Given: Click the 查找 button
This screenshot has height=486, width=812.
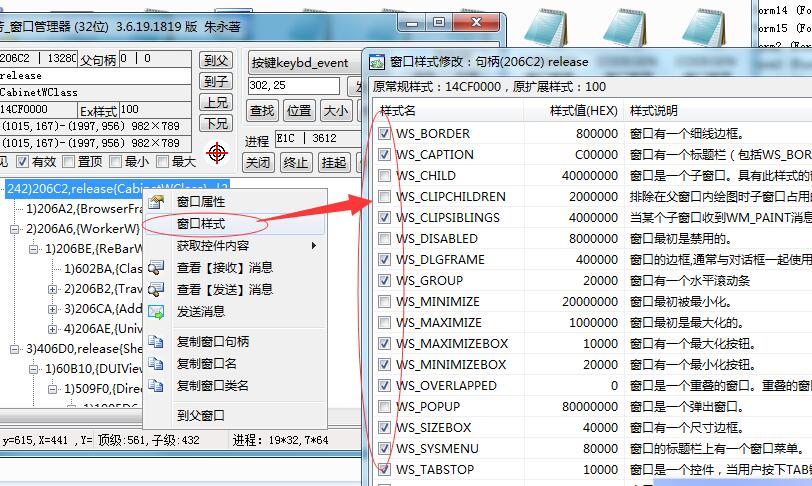Looking at the screenshot, I should (x=262, y=110).
